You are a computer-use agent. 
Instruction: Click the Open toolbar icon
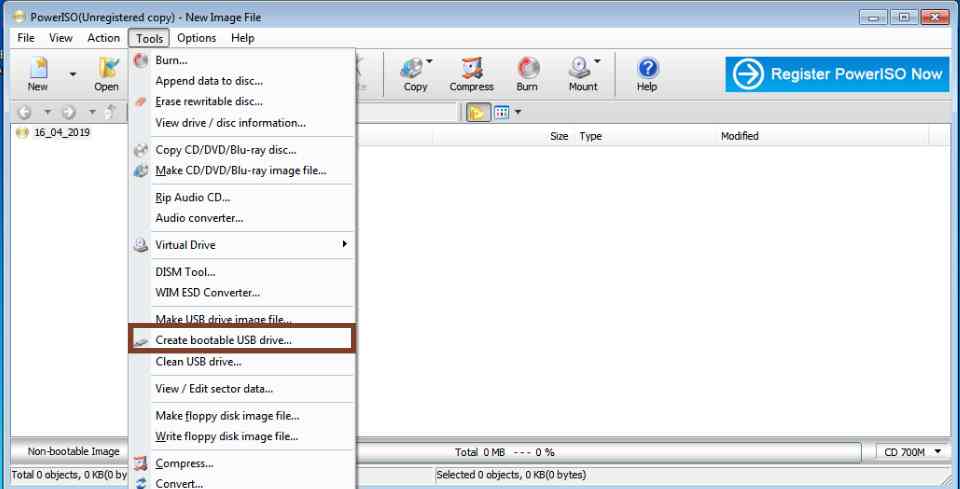click(106, 74)
